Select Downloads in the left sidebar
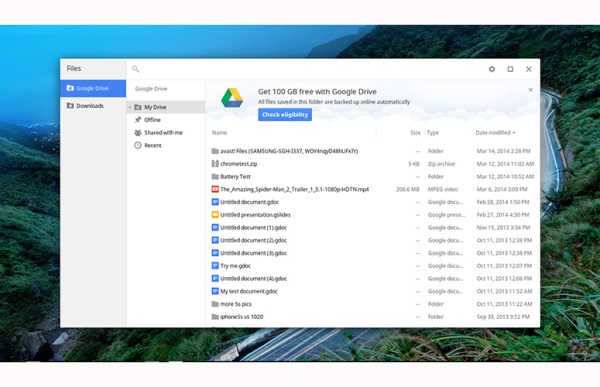 [x=93, y=106]
